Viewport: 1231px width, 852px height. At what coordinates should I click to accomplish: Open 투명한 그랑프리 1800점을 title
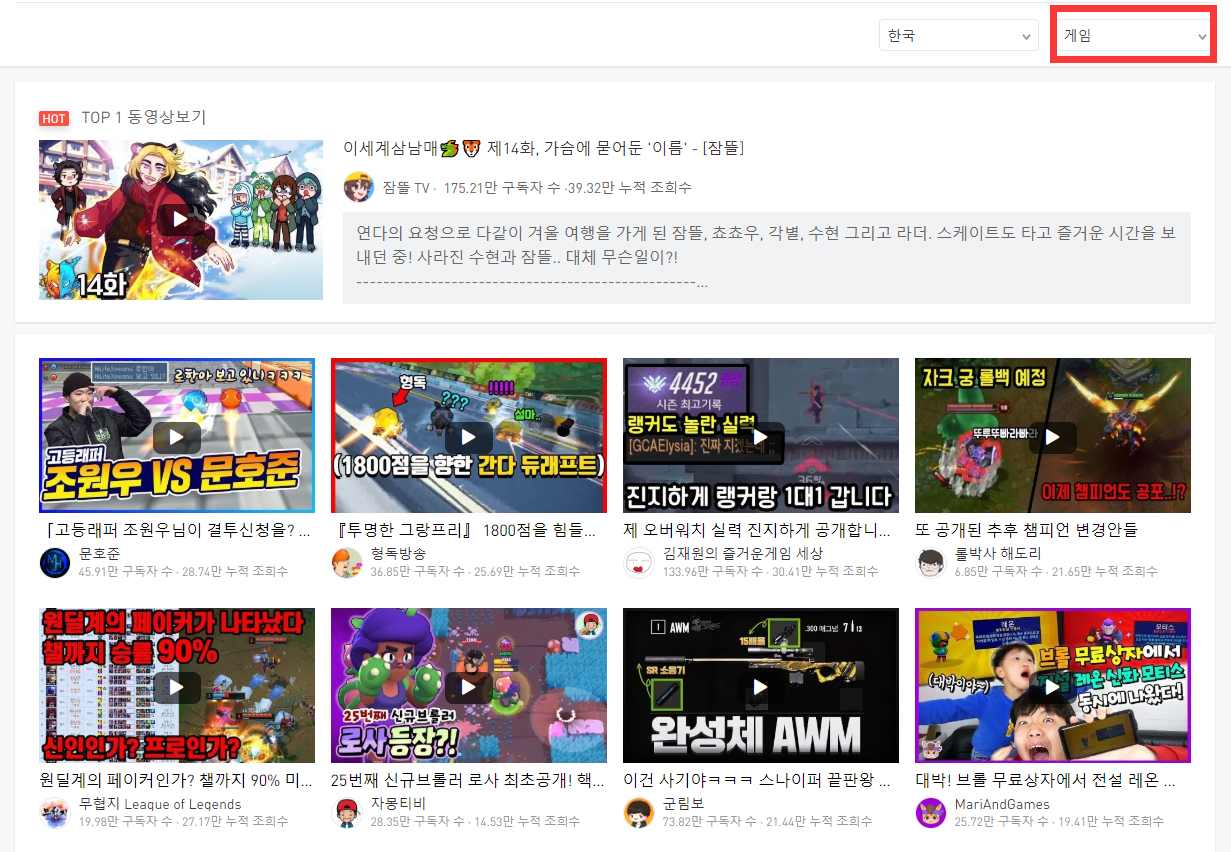pyautogui.click(x=466, y=530)
